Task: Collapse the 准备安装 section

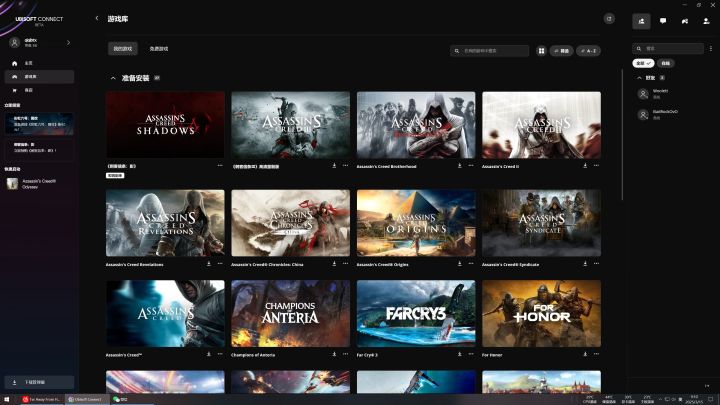Action: click(113, 78)
